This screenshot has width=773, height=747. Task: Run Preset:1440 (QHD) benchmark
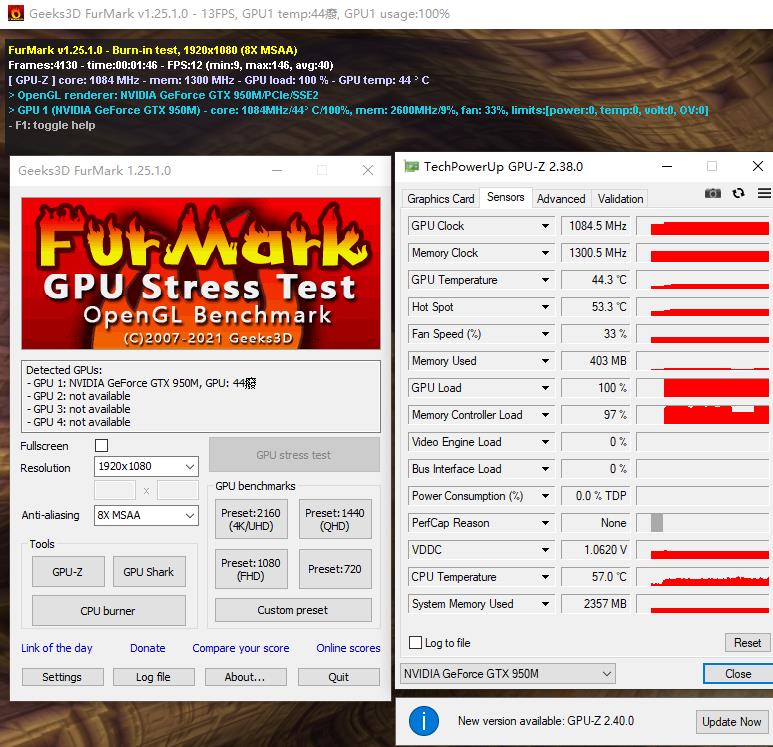coord(335,519)
